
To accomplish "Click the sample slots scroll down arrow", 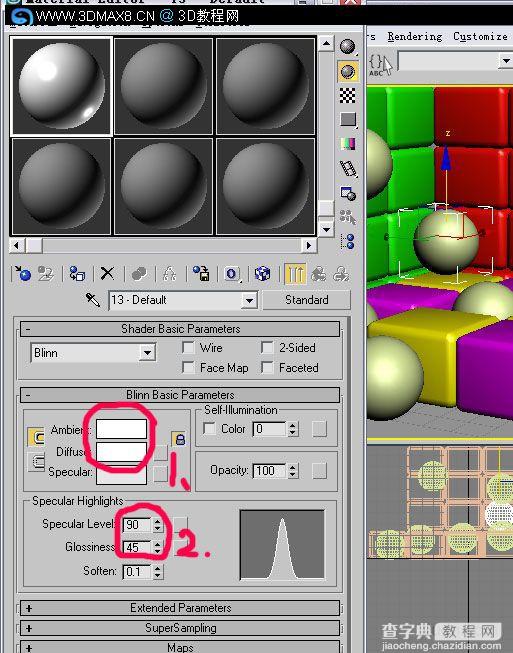I will tap(326, 229).
